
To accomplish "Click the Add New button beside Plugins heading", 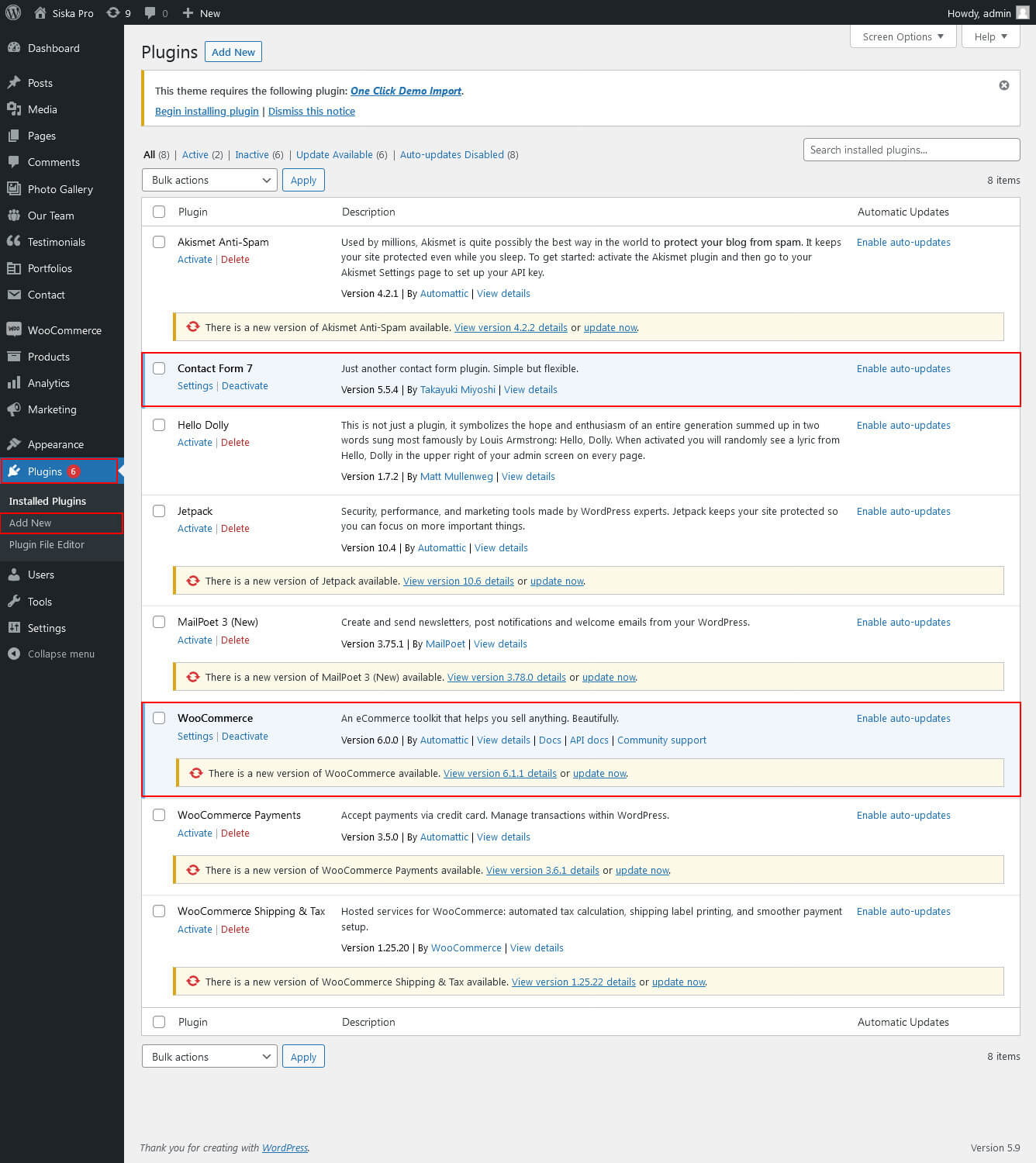I will (233, 52).
